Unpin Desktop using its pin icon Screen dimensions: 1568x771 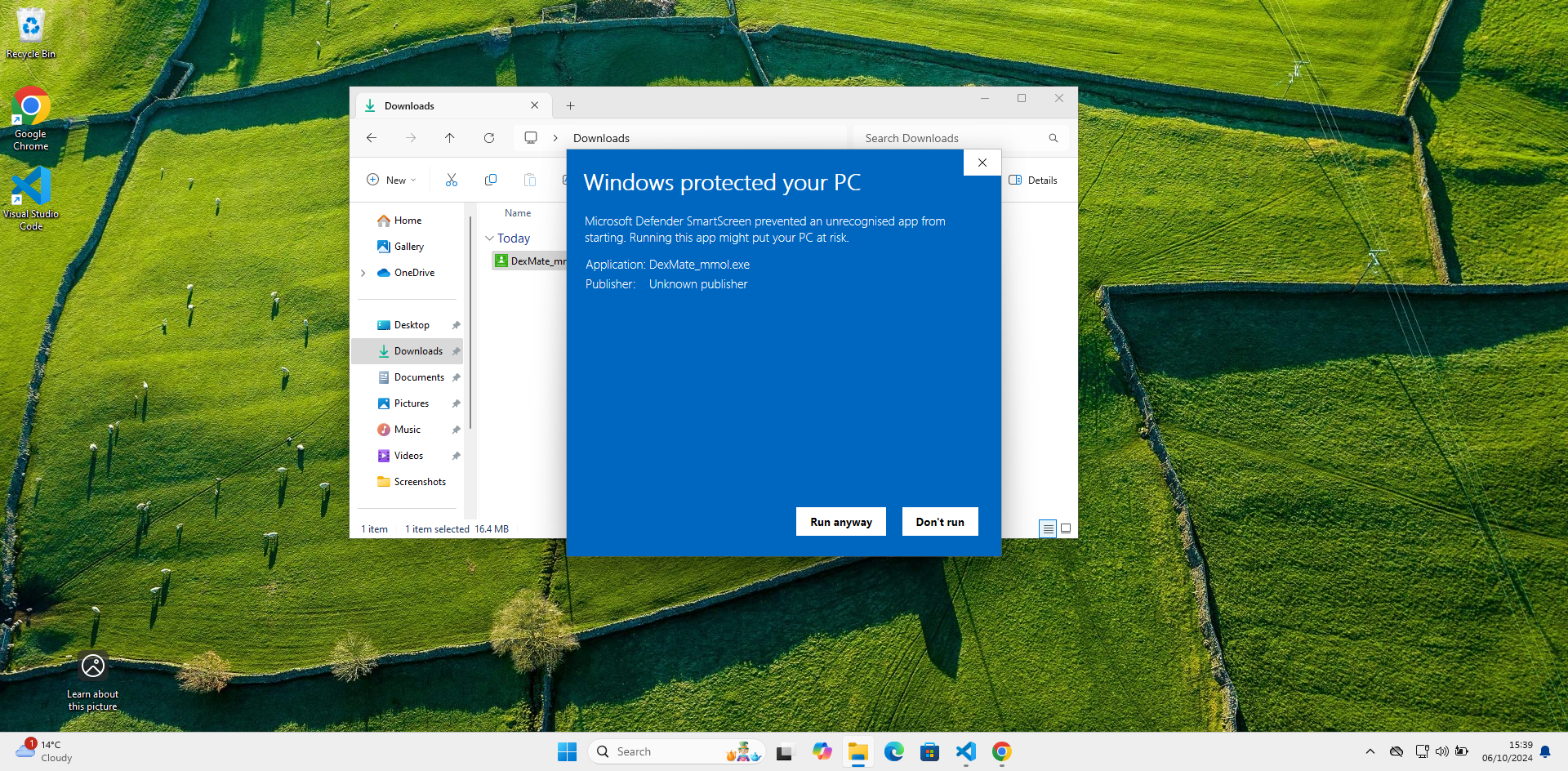(457, 325)
